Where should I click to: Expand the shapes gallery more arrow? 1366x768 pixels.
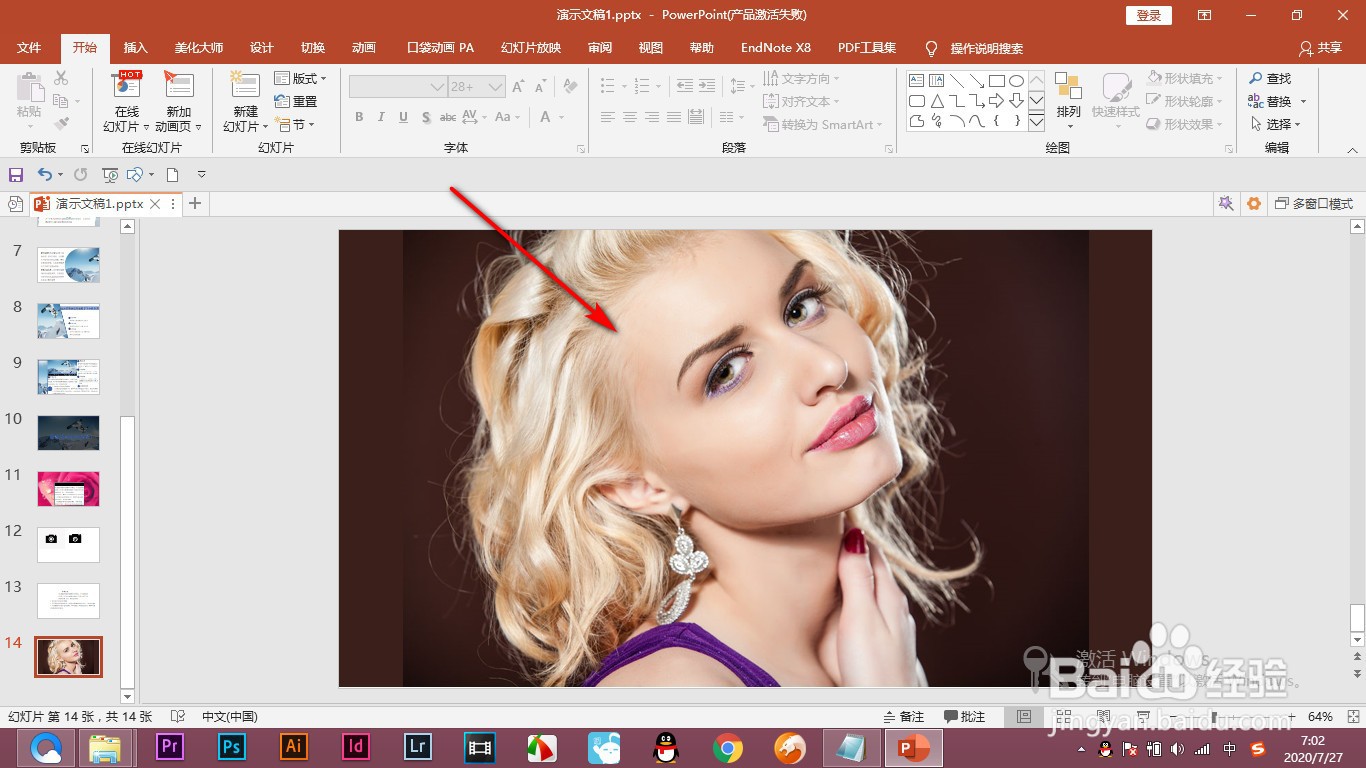1037,121
